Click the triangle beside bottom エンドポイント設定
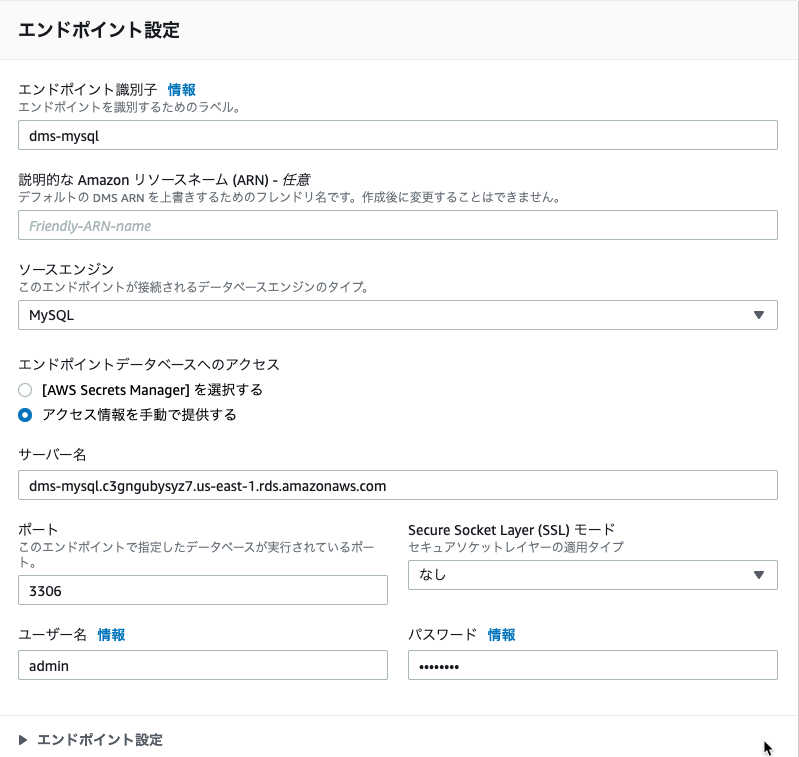Viewport: 799px width, 757px height. pyautogui.click(x=23, y=740)
